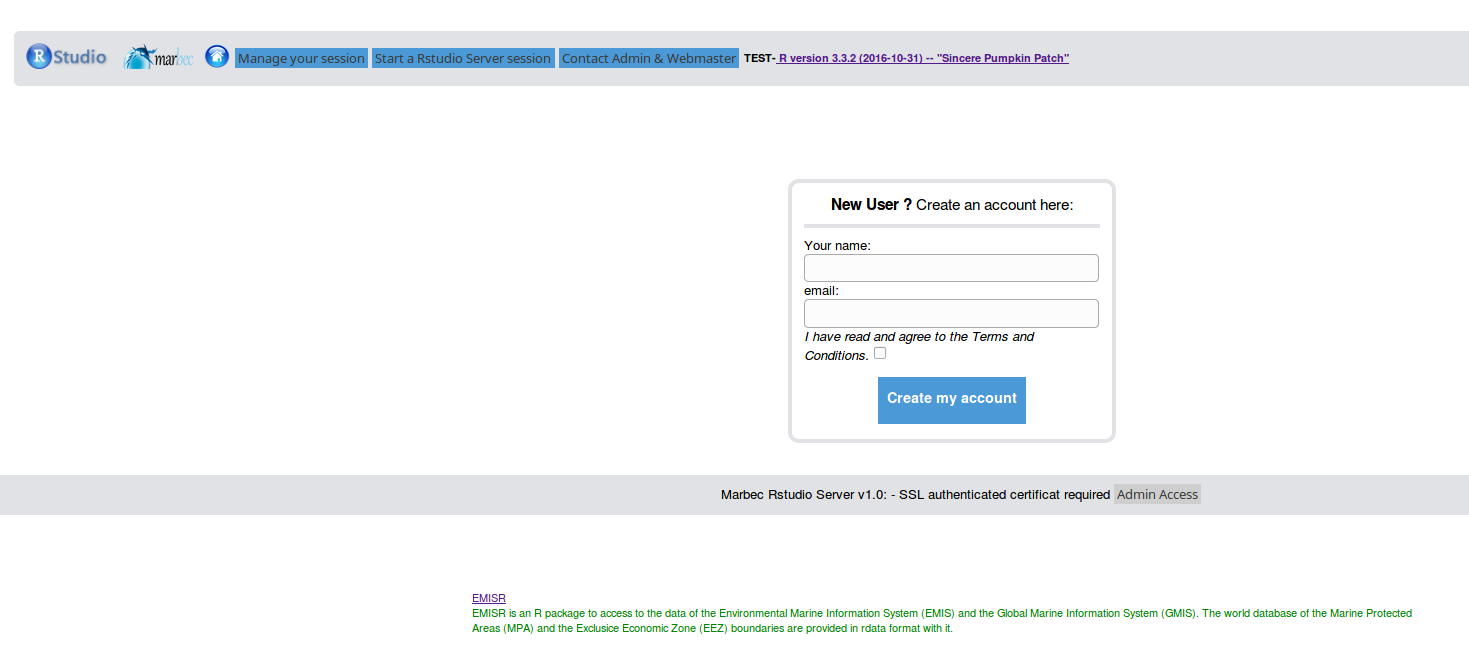The height and width of the screenshot is (650, 1469).
Task: Focus the email input field
Action: pos(950,313)
